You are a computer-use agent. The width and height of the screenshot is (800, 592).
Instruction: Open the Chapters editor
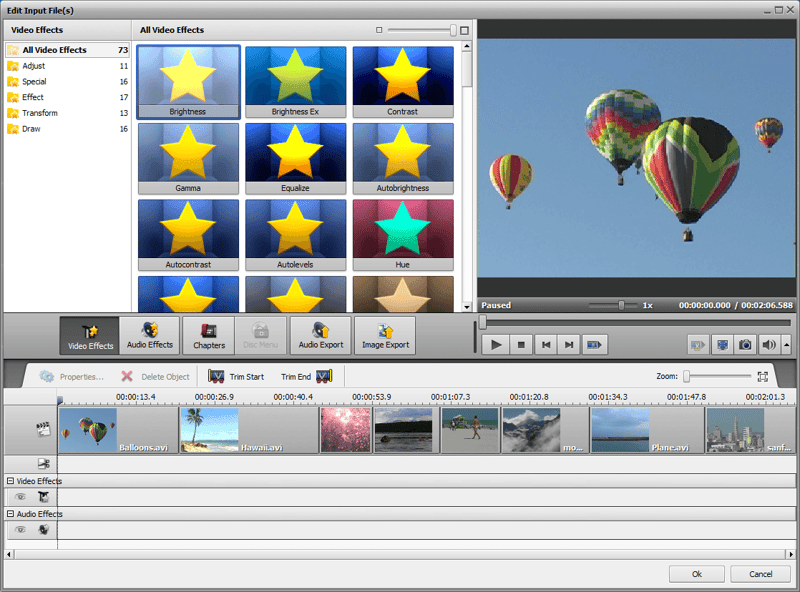(x=208, y=335)
